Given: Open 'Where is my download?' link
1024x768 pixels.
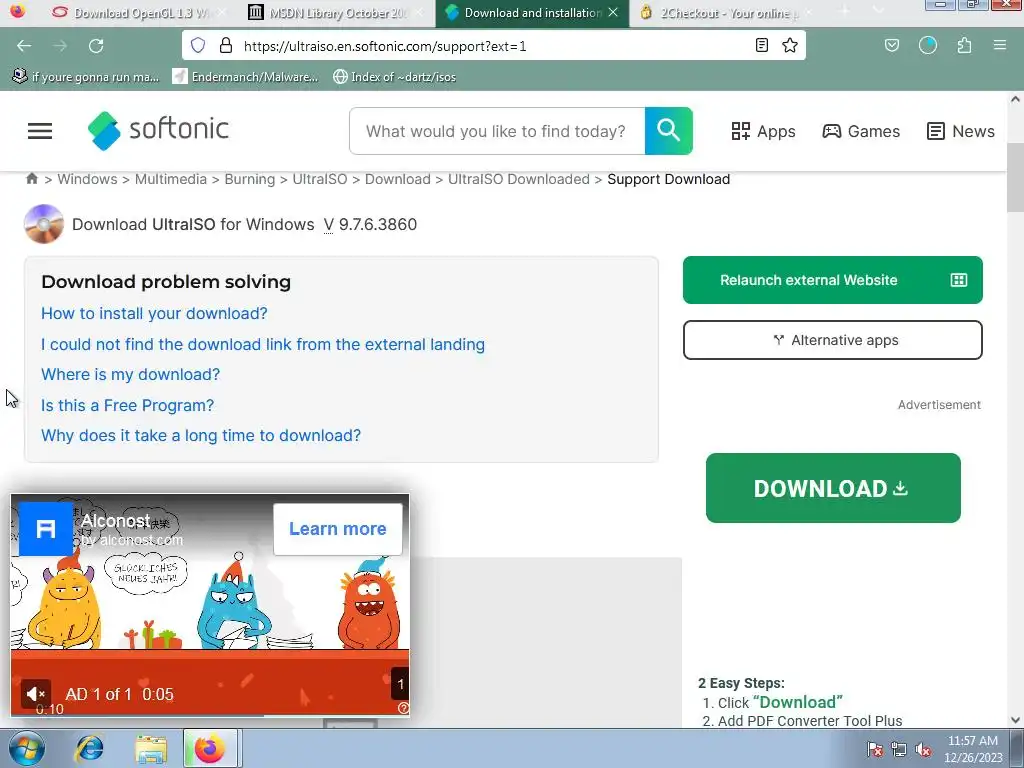Looking at the screenshot, I should [x=131, y=374].
